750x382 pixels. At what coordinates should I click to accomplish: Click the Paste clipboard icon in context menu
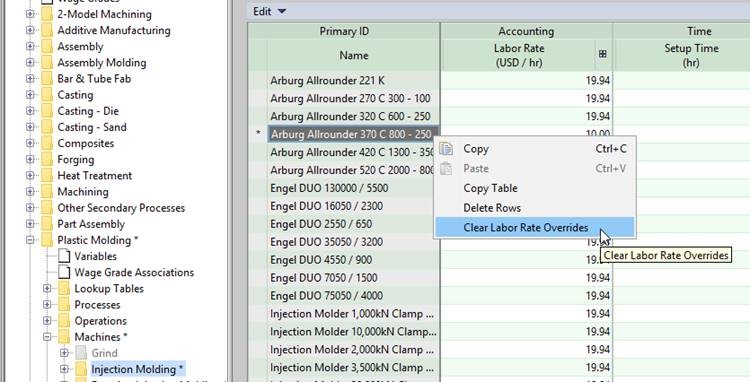446,168
